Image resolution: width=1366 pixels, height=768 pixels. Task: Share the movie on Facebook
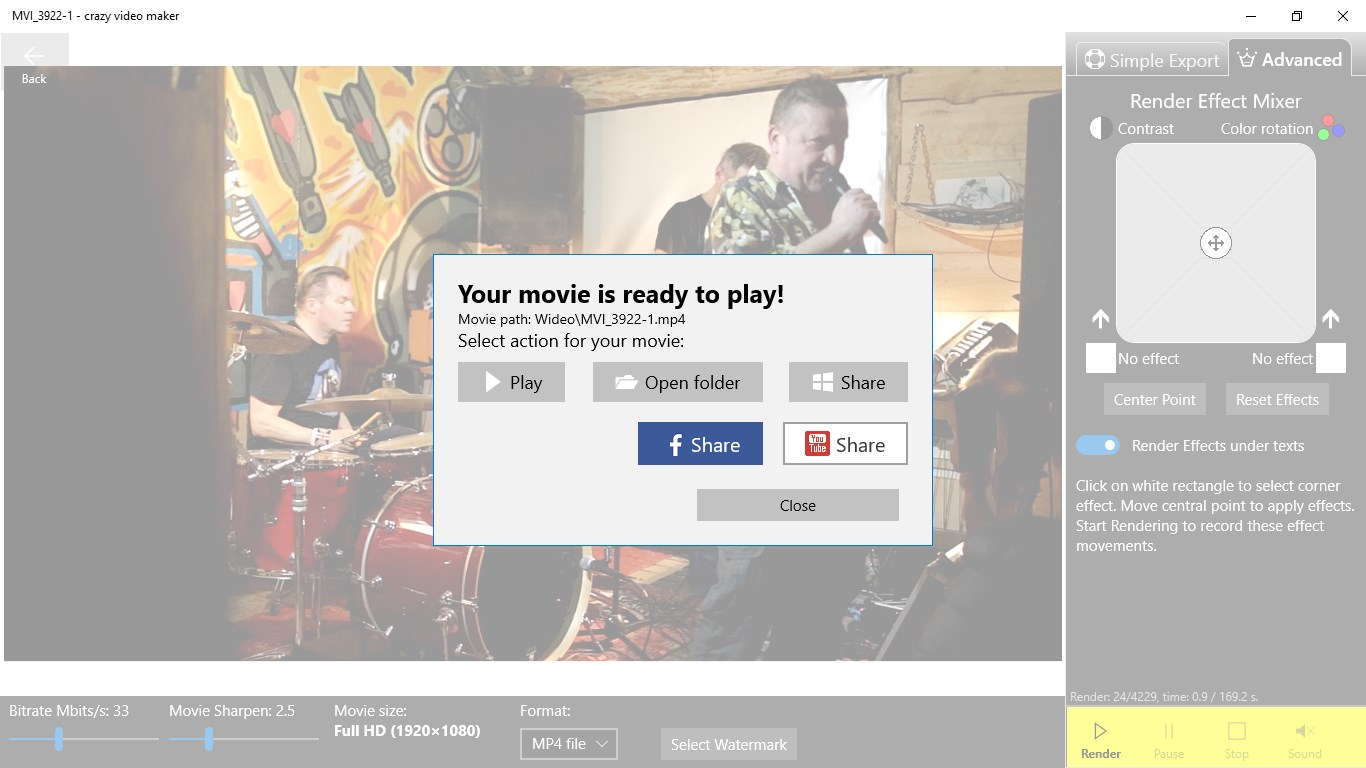click(700, 444)
